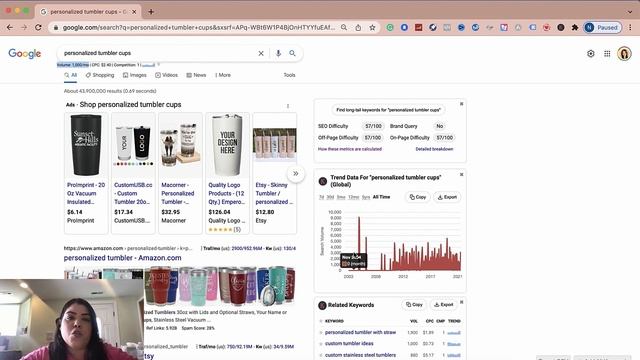This screenshot has height=360, width=640.
Task: Open Google apps grid
Action: (x=607, y=53)
